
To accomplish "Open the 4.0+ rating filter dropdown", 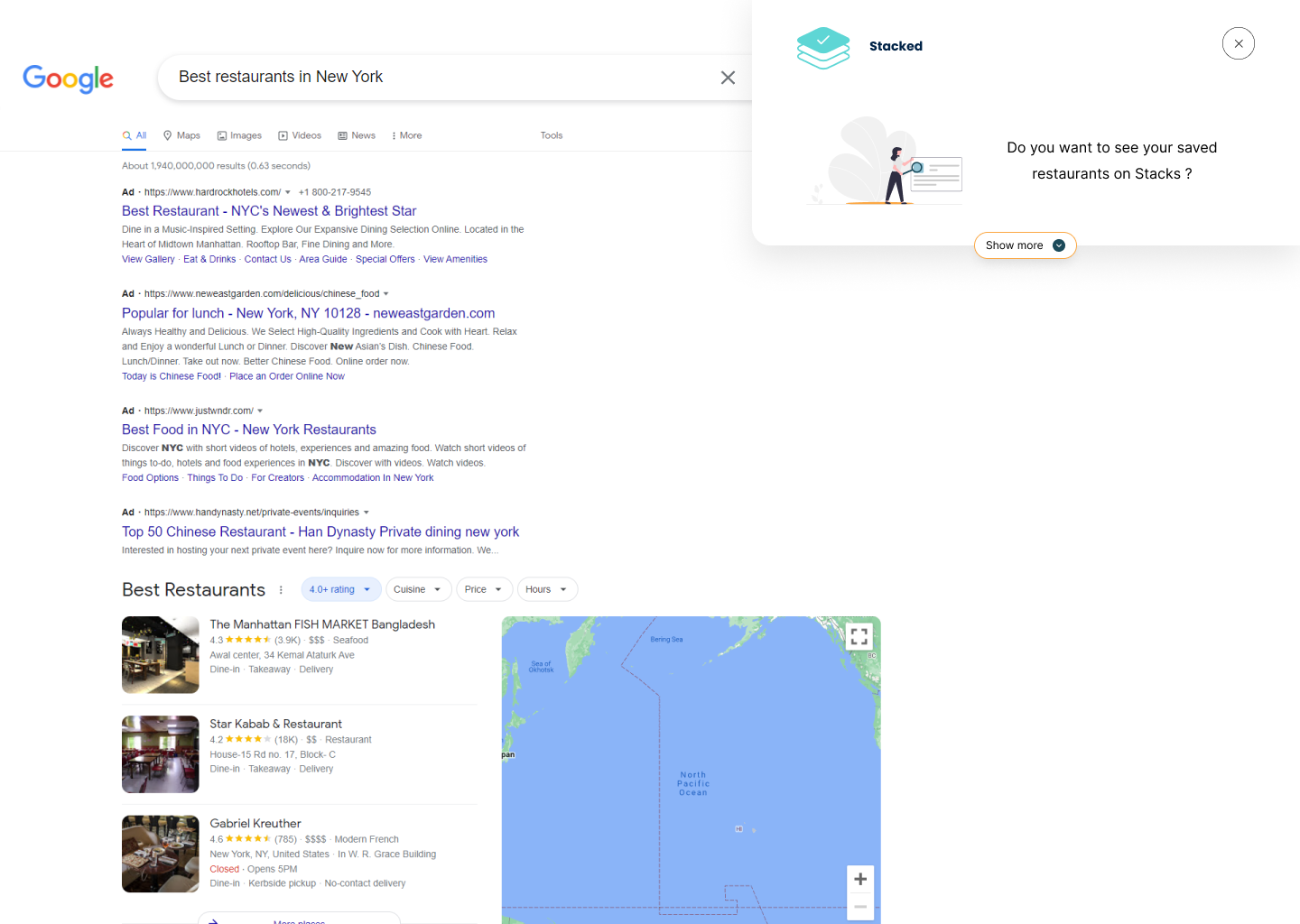I will pyautogui.click(x=341, y=589).
